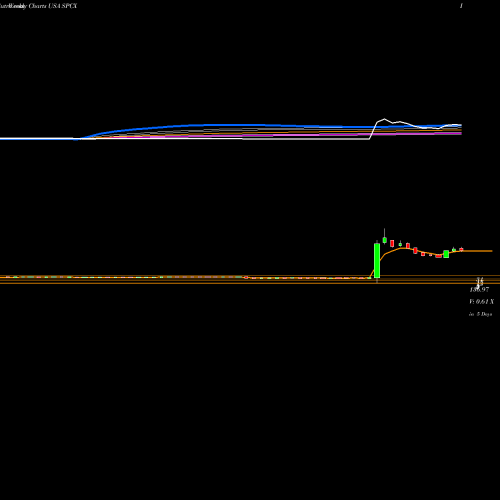The width and height of the screenshot is (500, 500).
Task: Select the first red candle after the peak
Action: click(392, 243)
